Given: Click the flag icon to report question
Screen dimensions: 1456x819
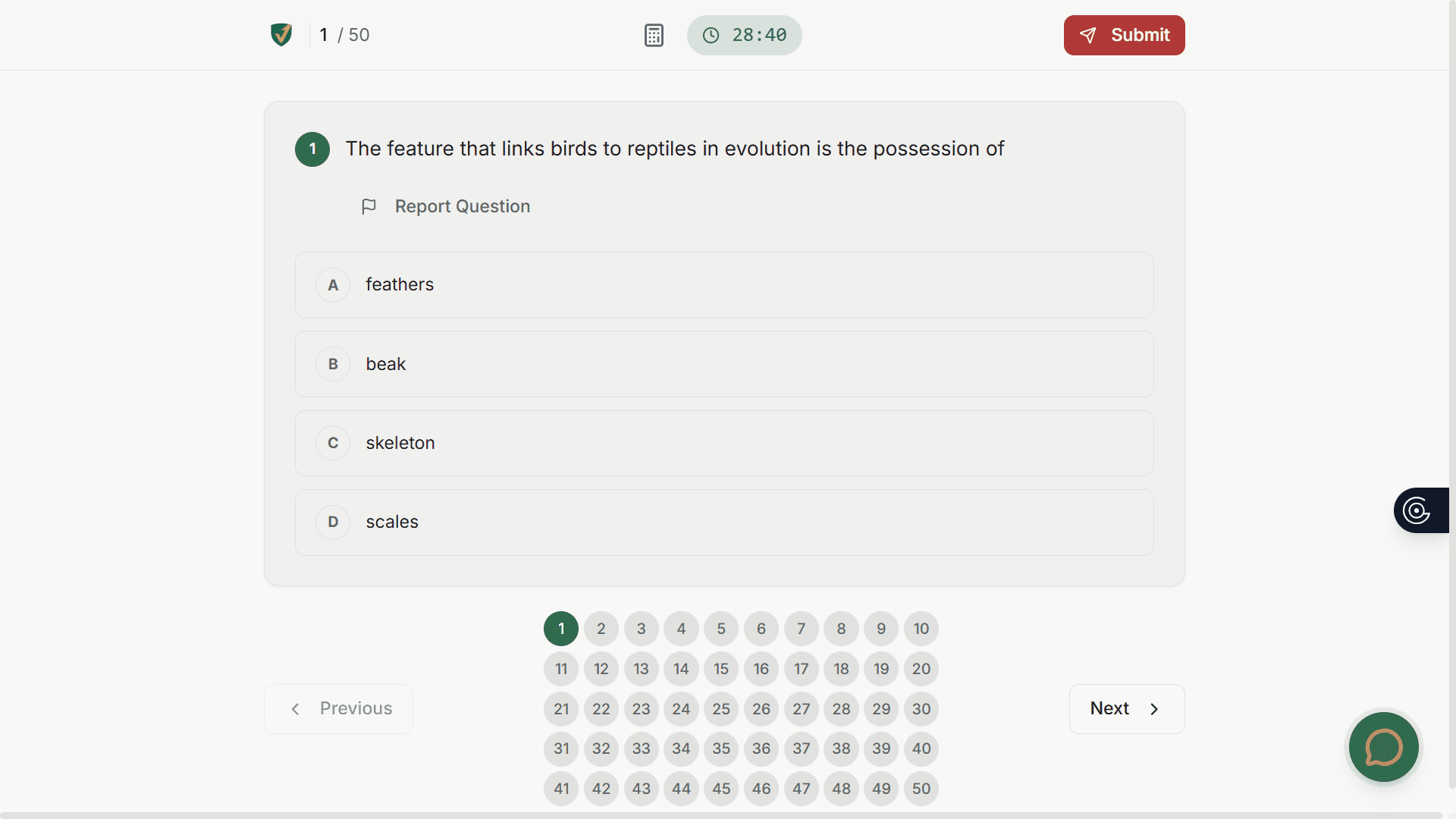Looking at the screenshot, I should (x=369, y=207).
